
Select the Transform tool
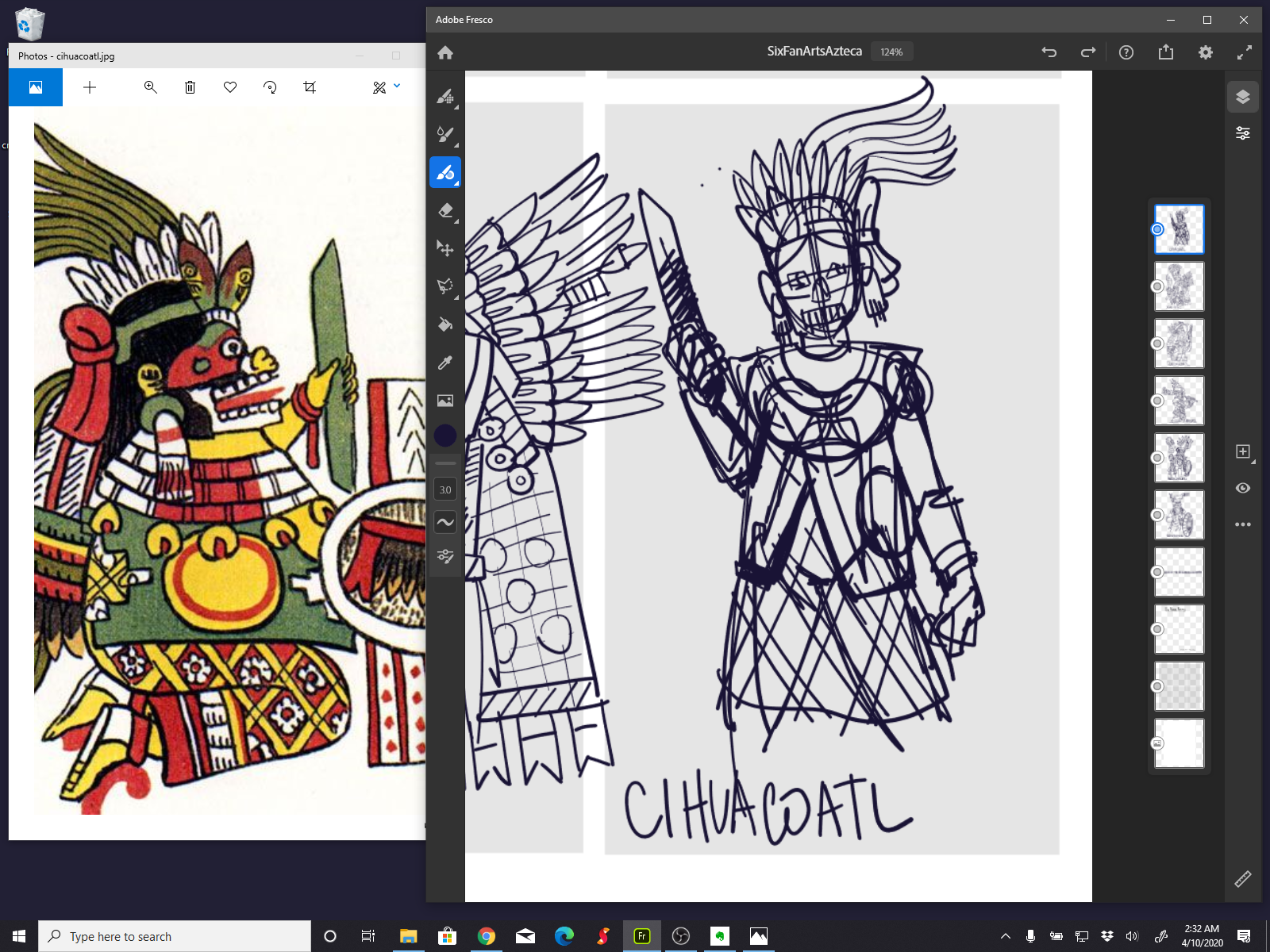click(445, 248)
